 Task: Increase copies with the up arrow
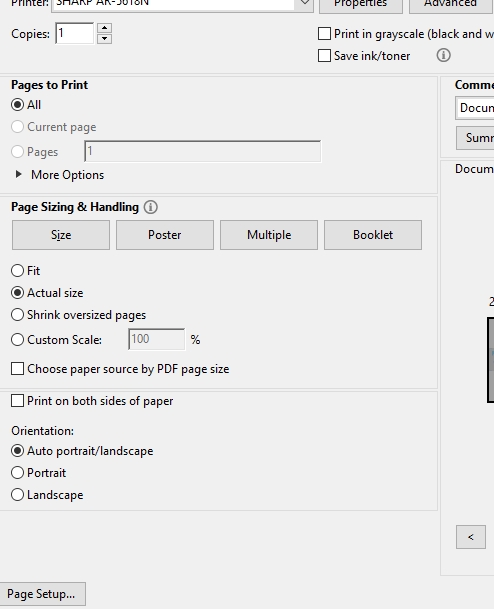coord(104,28)
